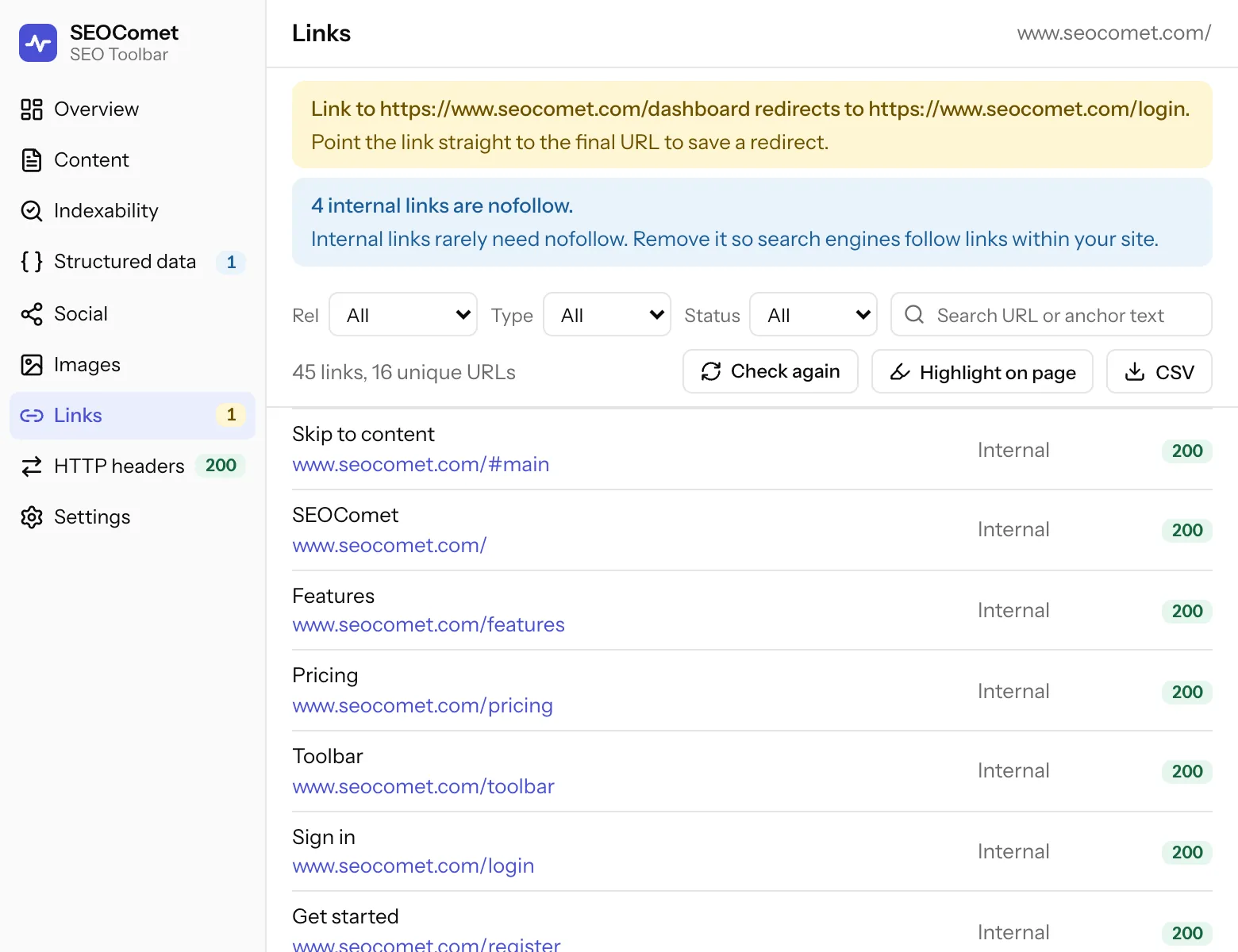Screen dimensions: 1238x952
Task: Click the Check again button
Action: tap(771, 371)
